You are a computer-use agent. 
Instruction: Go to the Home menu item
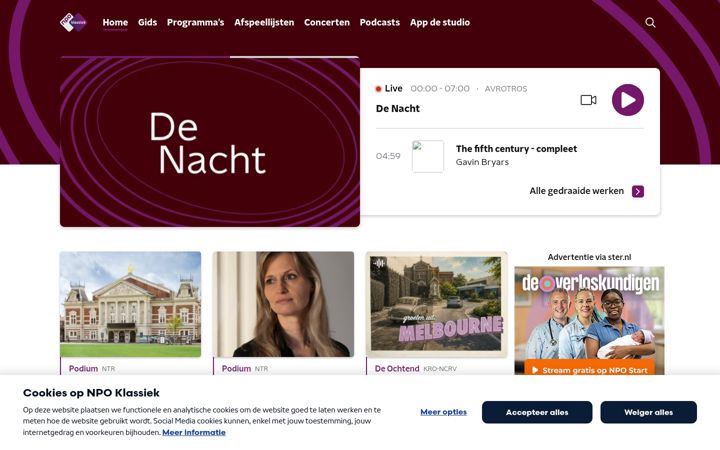click(115, 22)
